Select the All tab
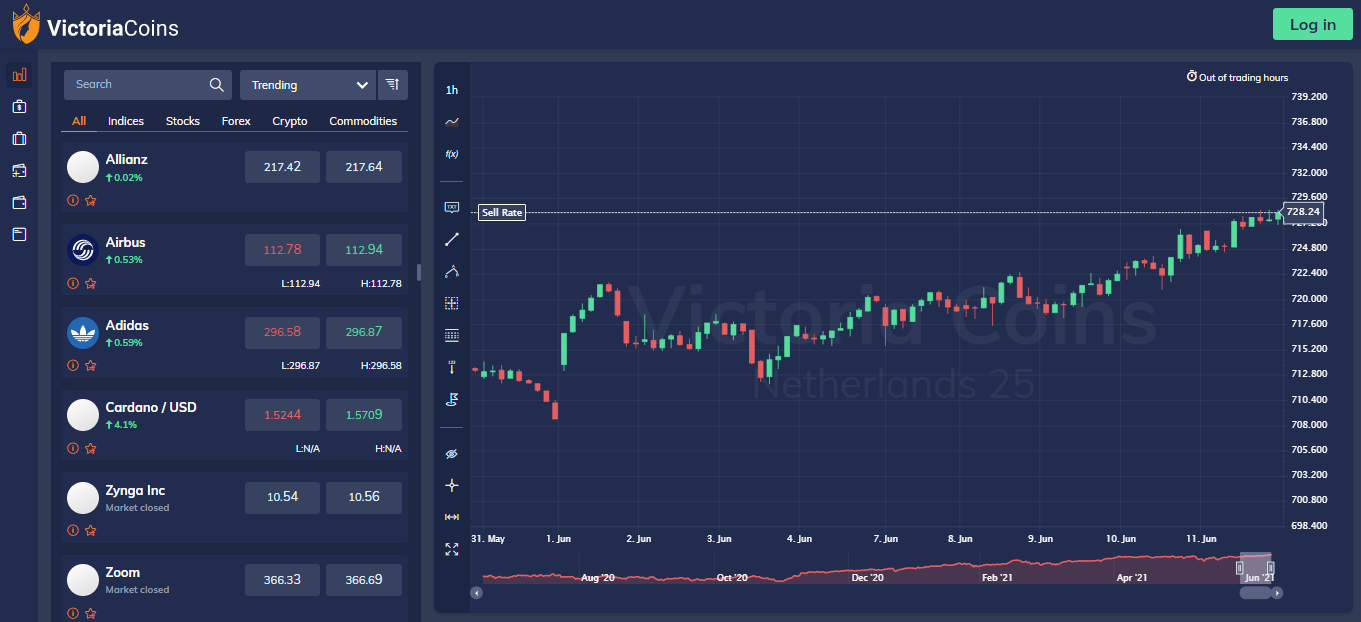Image resolution: width=1361 pixels, height=622 pixels. tap(79, 121)
